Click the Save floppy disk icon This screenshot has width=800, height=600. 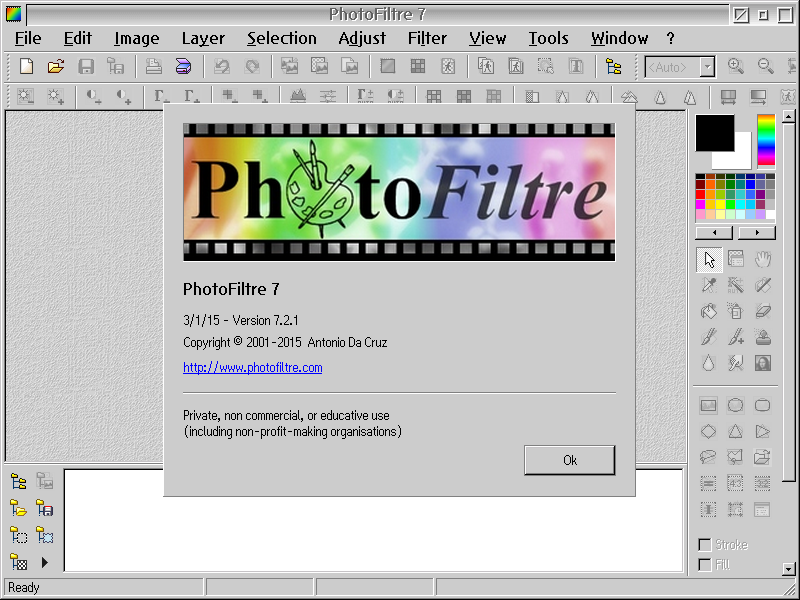pyautogui.click(x=86, y=66)
